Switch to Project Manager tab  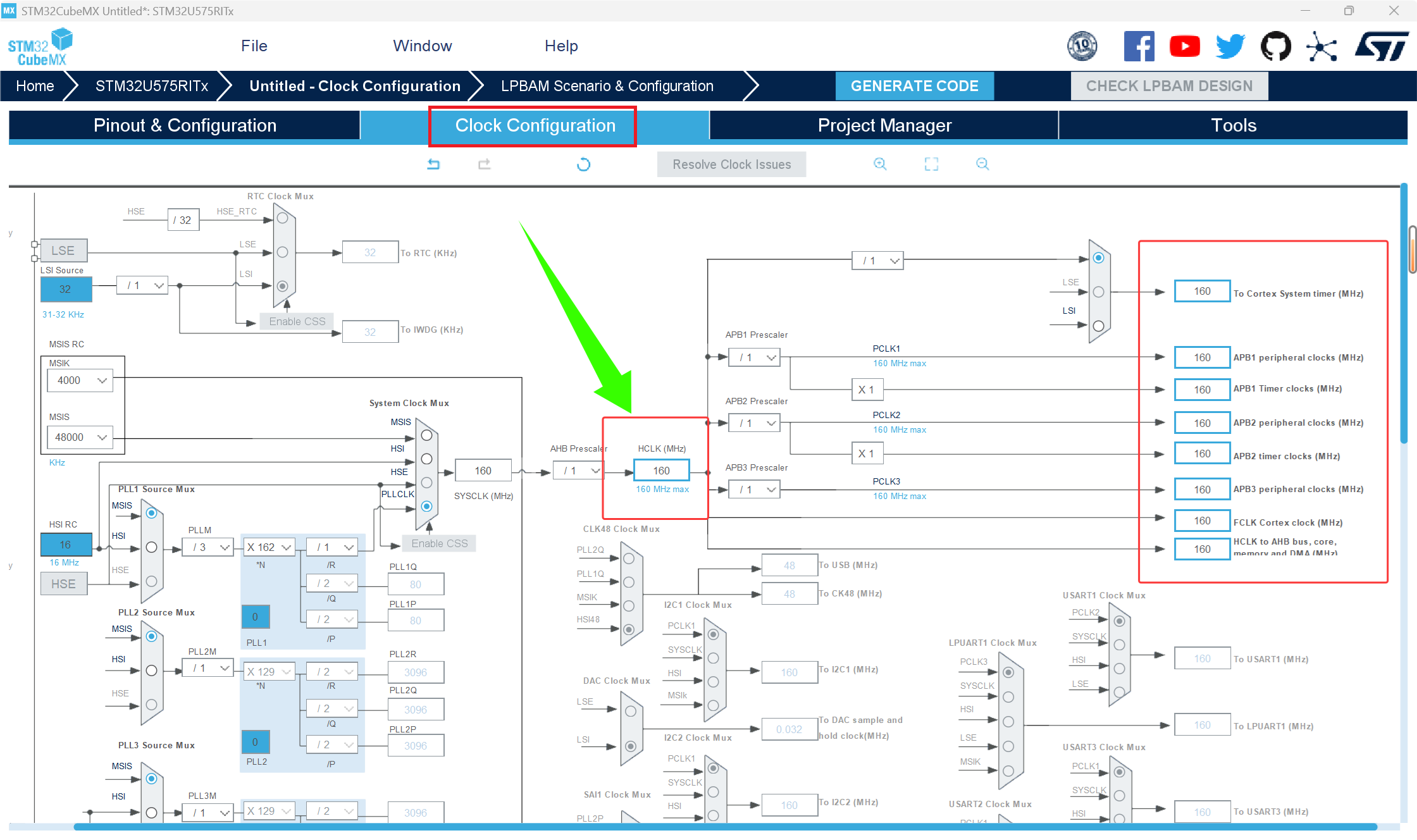tap(884, 125)
